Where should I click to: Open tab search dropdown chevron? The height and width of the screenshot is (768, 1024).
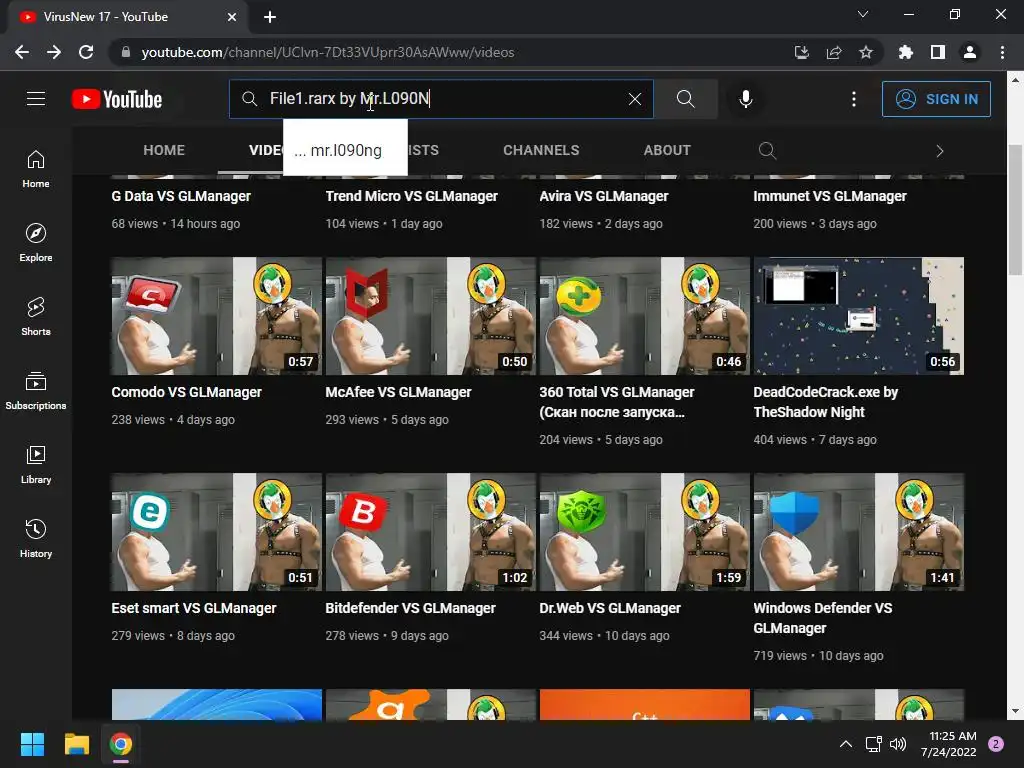tap(863, 14)
